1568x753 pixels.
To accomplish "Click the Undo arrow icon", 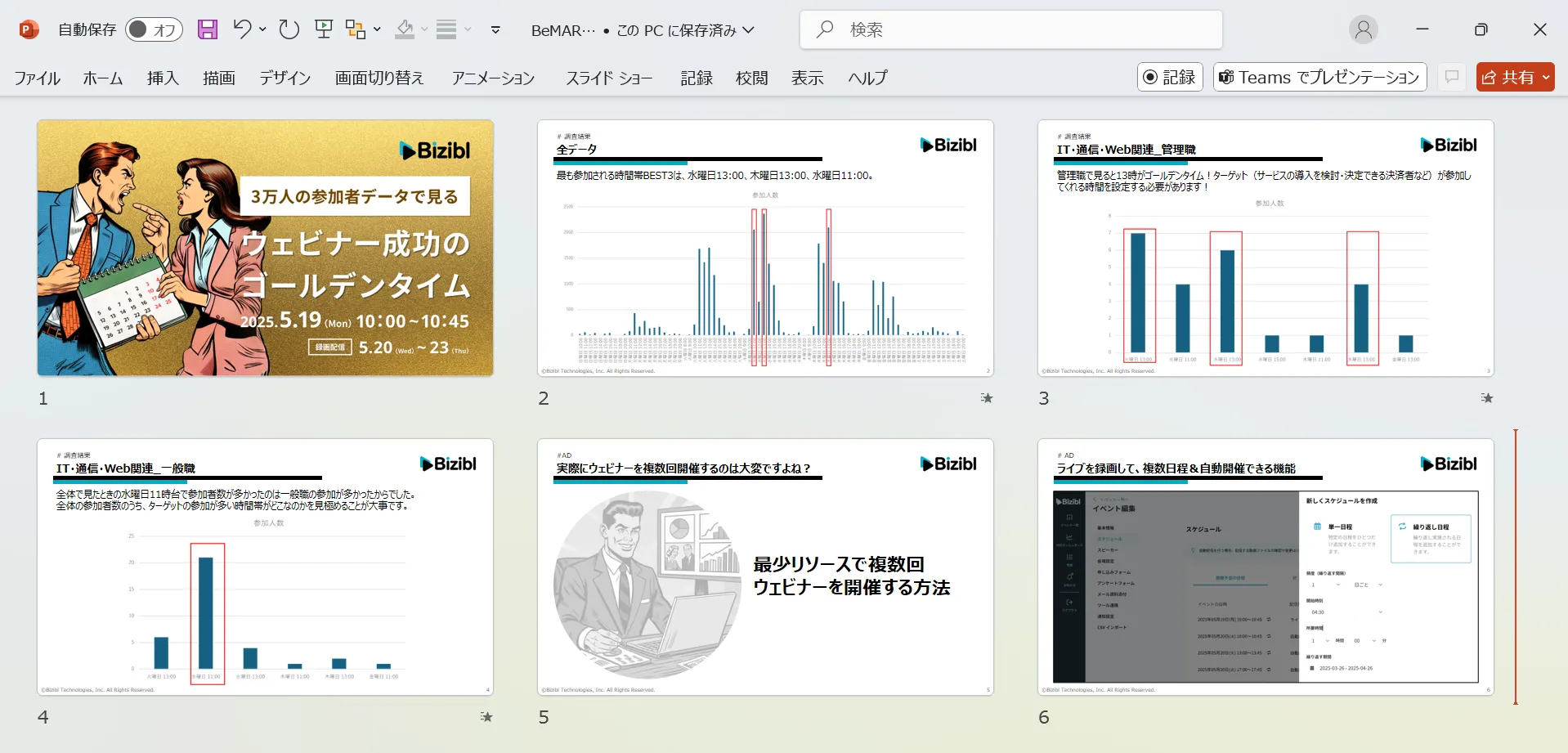I will pos(242,29).
